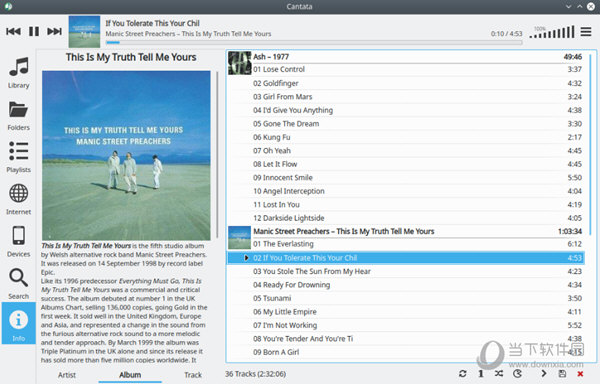
Task: Click the Ash 1977 album thumbnail
Action: (x=240, y=63)
